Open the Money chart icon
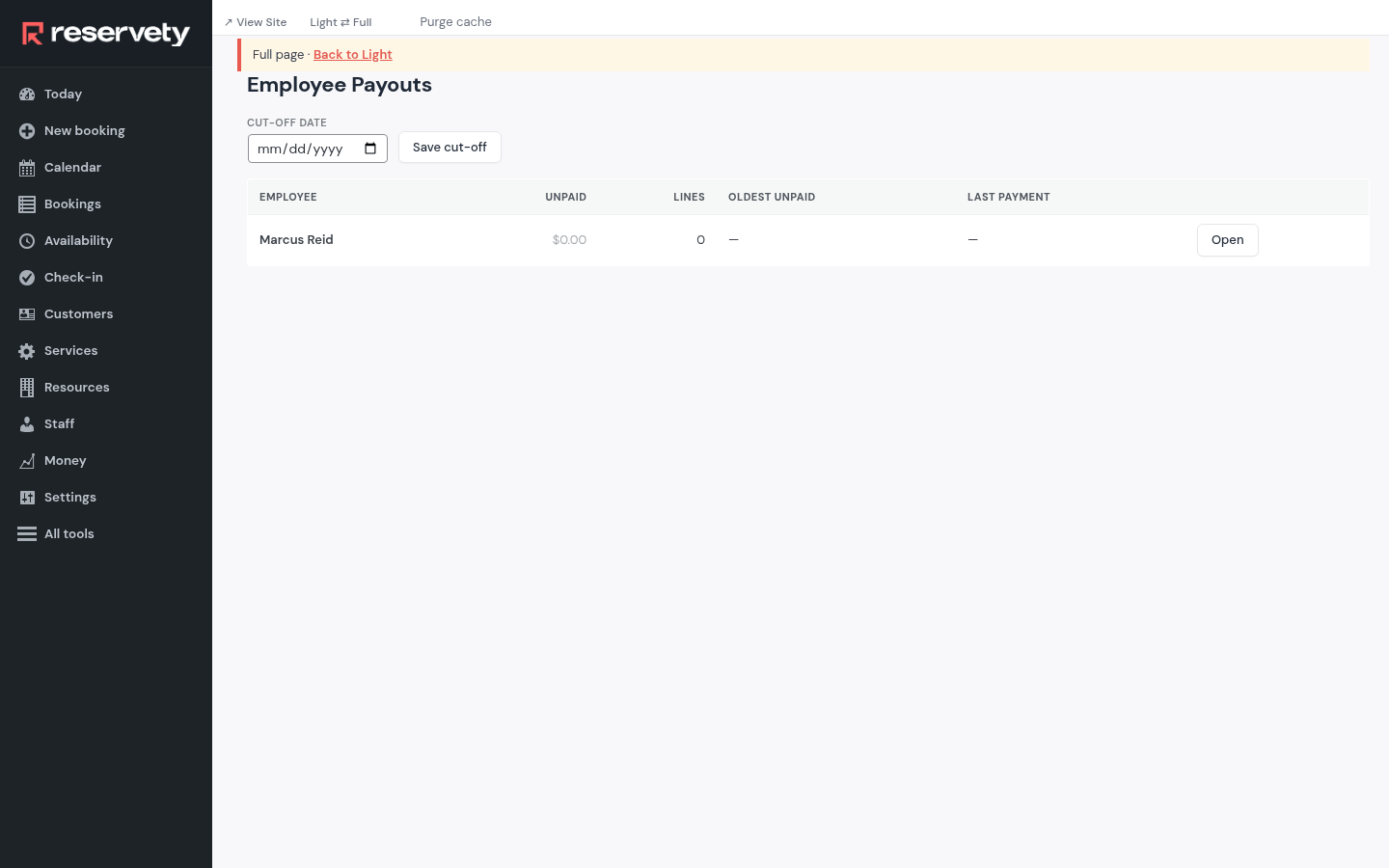The width and height of the screenshot is (1389, 868). (x=27, y=461)
